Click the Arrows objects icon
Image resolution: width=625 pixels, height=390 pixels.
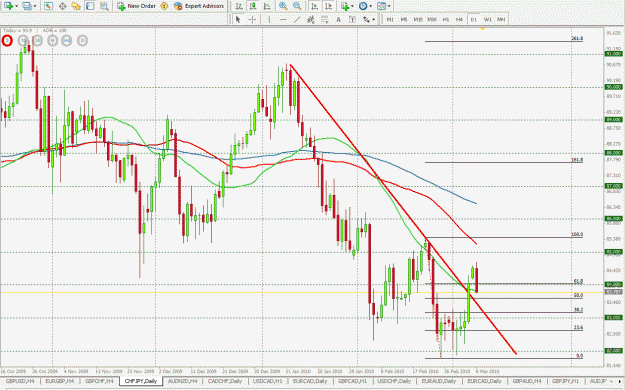366,19
